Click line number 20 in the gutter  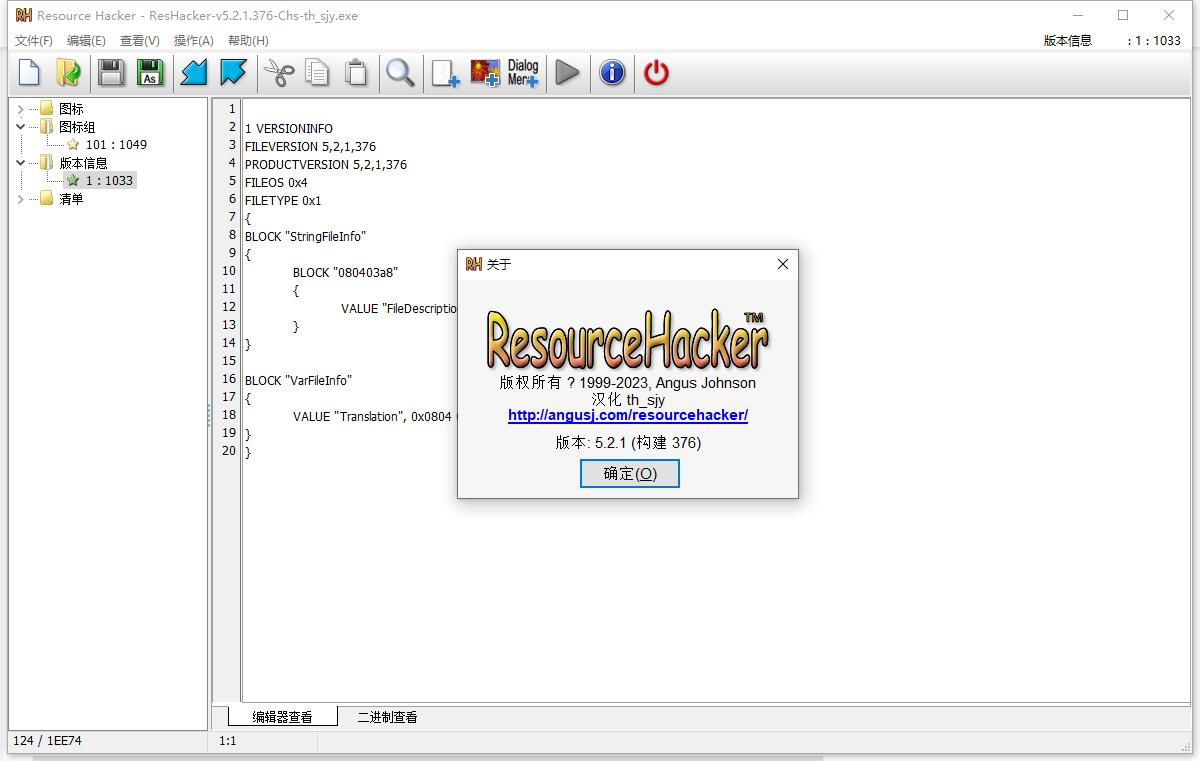[229, 451]
